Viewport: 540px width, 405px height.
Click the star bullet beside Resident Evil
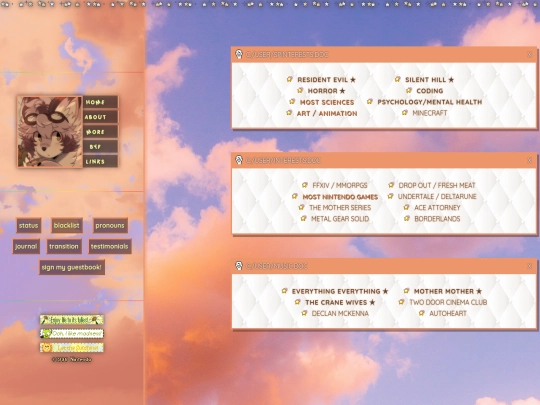point(290,79)
